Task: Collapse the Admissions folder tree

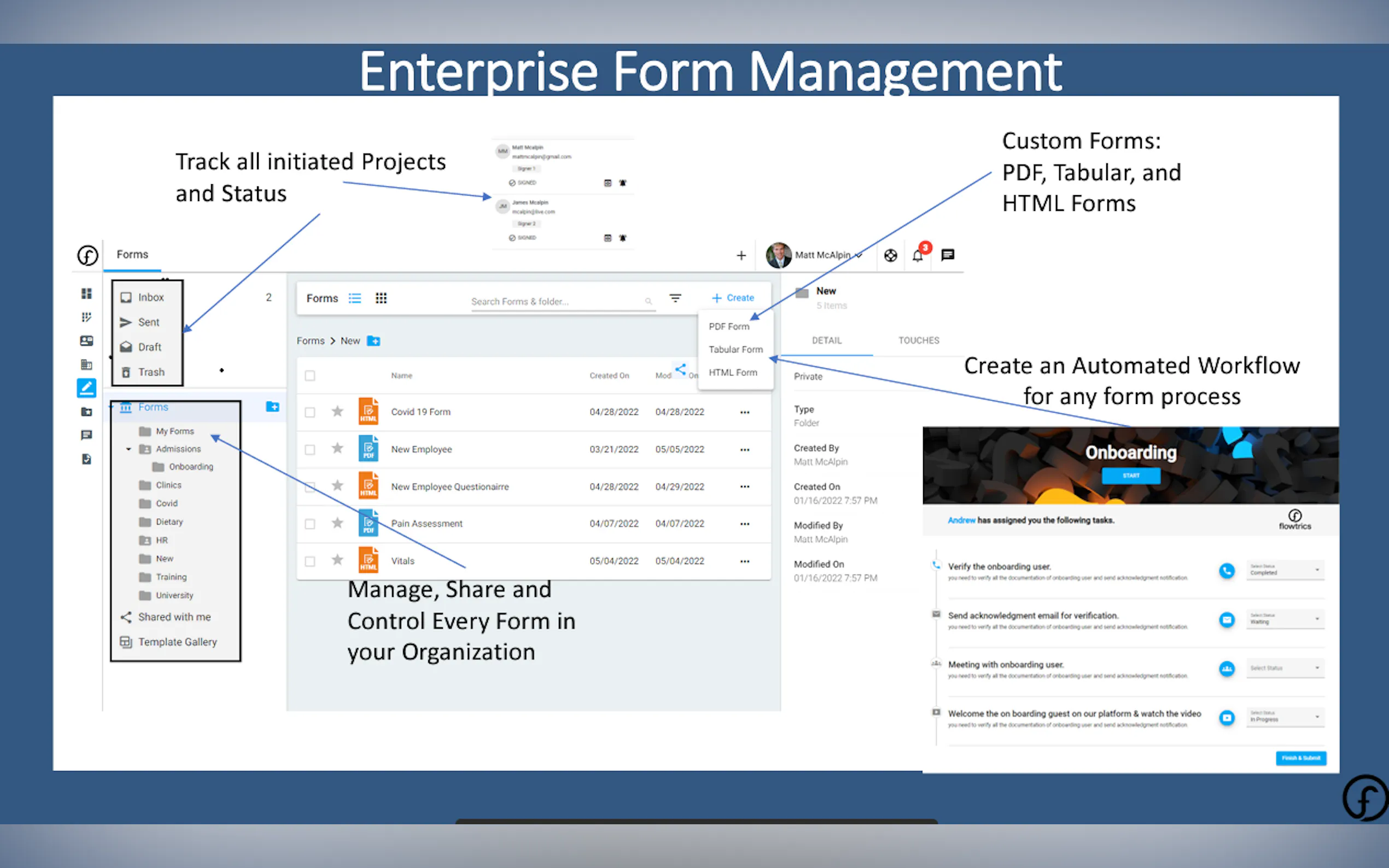Action: 129,449
